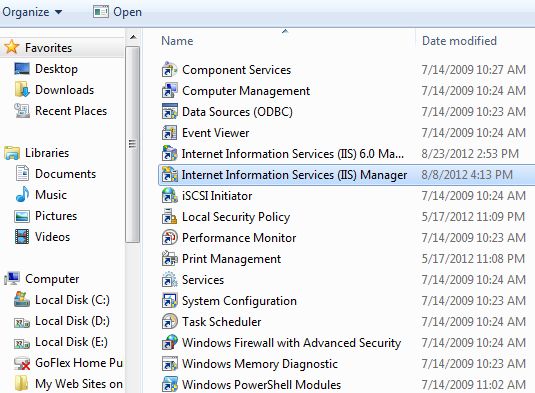Open the Pictures library icon

tap(22, 216)
